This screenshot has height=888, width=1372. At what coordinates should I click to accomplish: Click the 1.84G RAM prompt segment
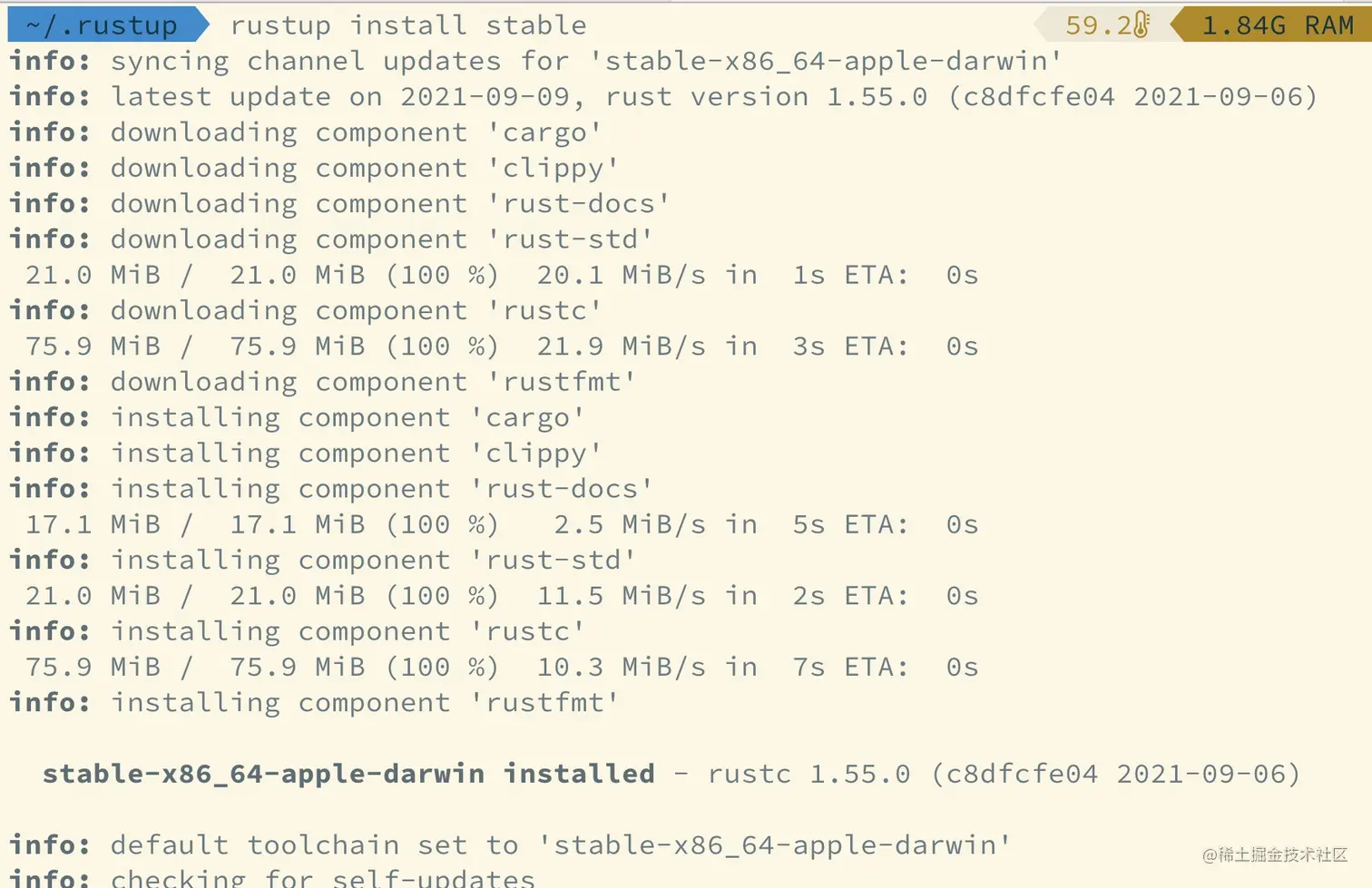pyautogui.click(x=1270, y=24)
